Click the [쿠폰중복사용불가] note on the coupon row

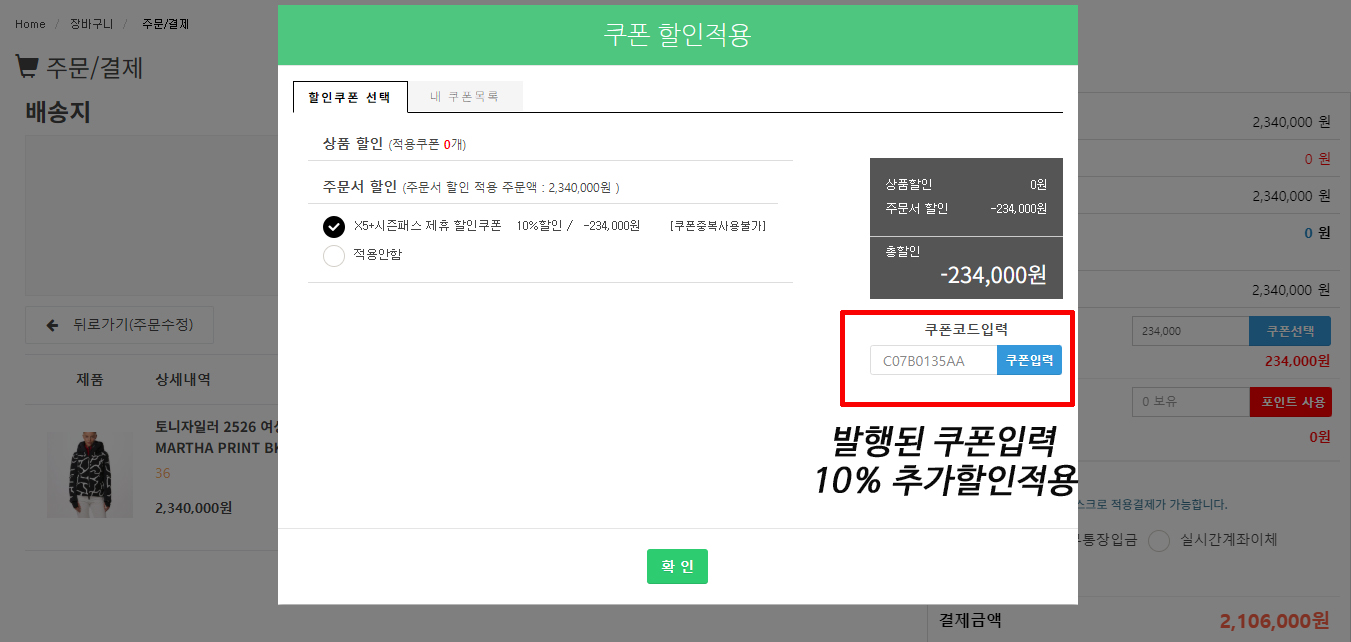717,226
